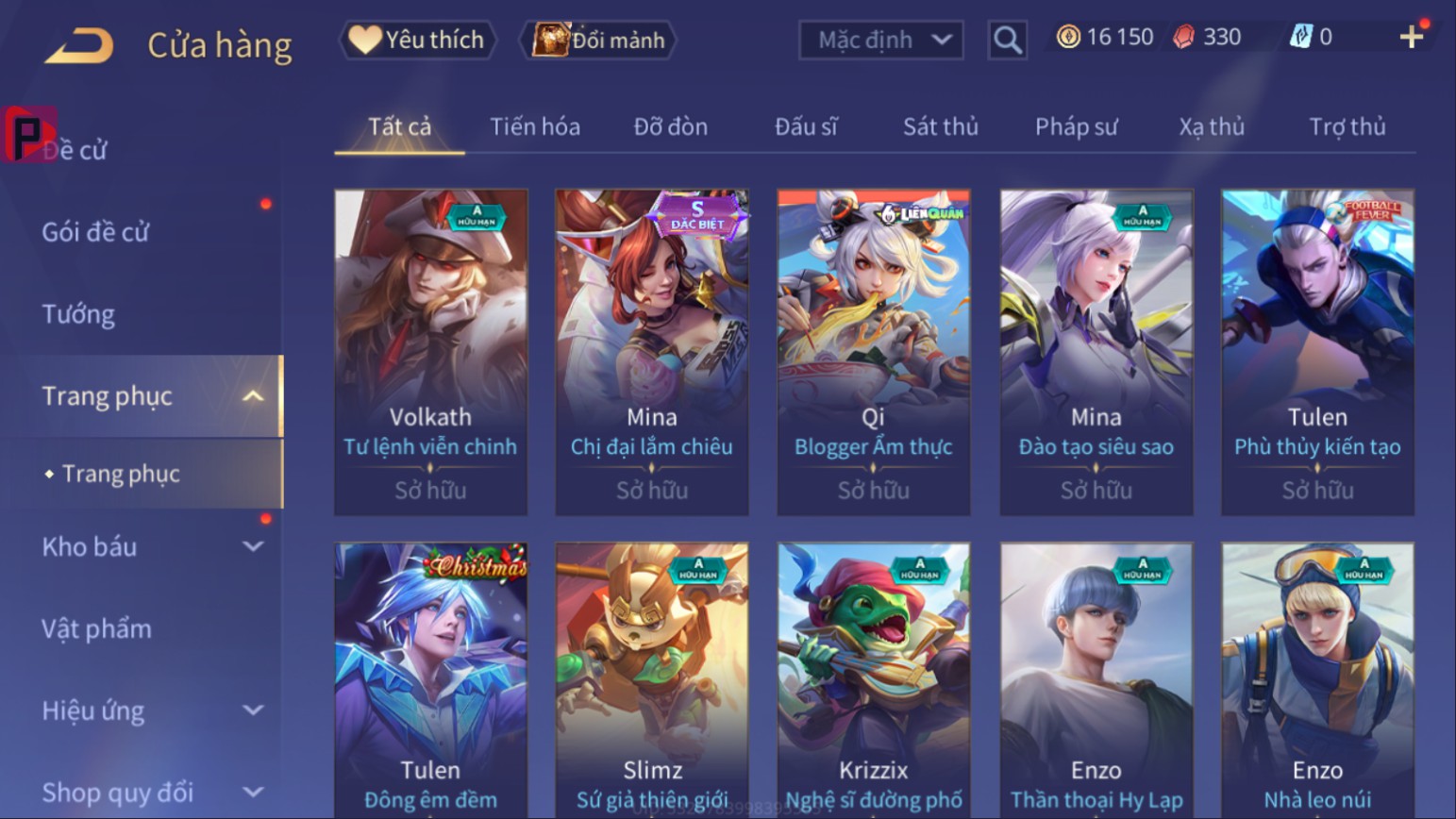
Task: Open the Mặc định sort dropdown
Action: [880, 40]
